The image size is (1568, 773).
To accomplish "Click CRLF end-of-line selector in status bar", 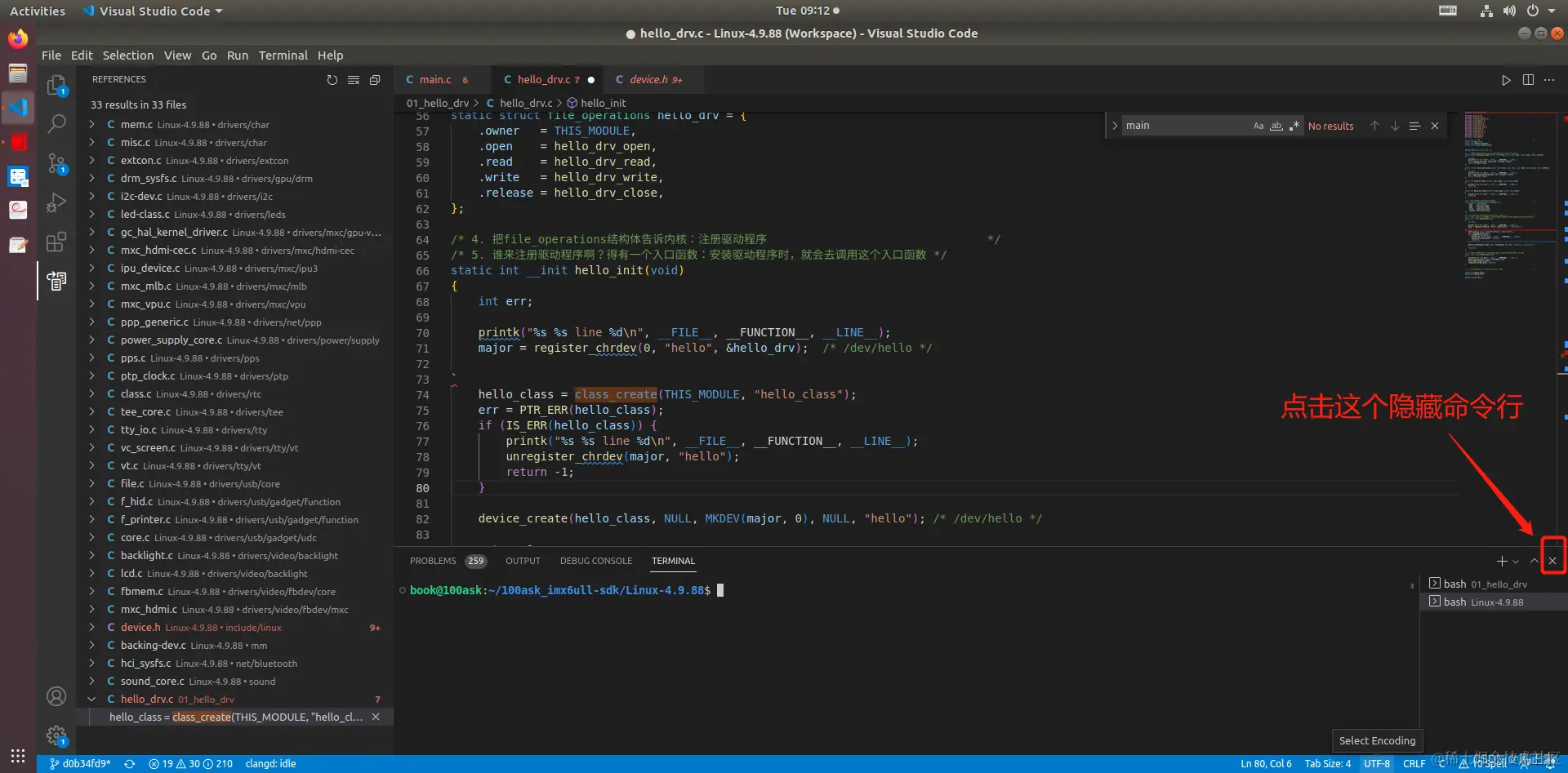I will point(1414,764).
